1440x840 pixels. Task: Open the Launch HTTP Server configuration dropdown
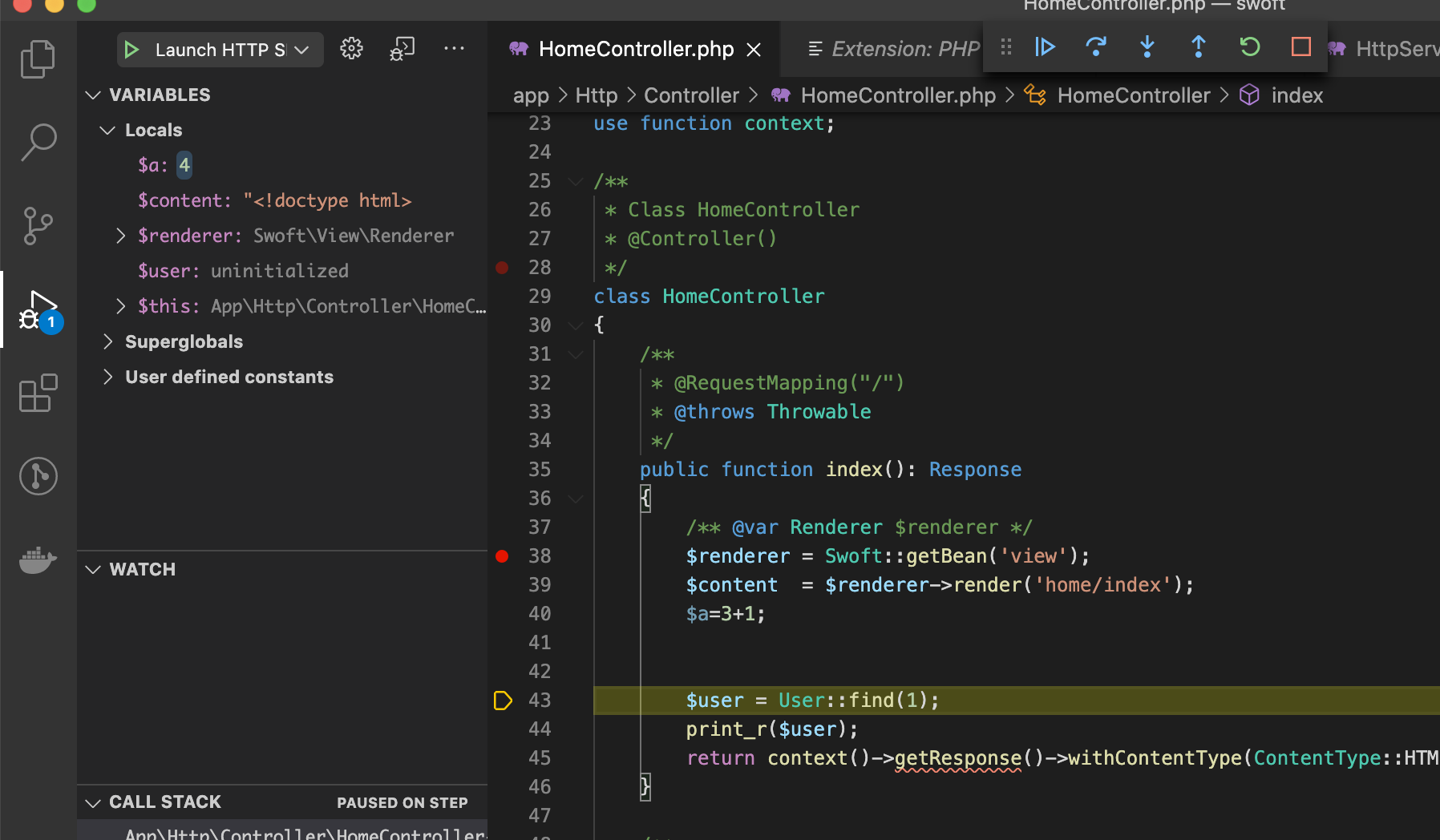[x=301, y=49]
